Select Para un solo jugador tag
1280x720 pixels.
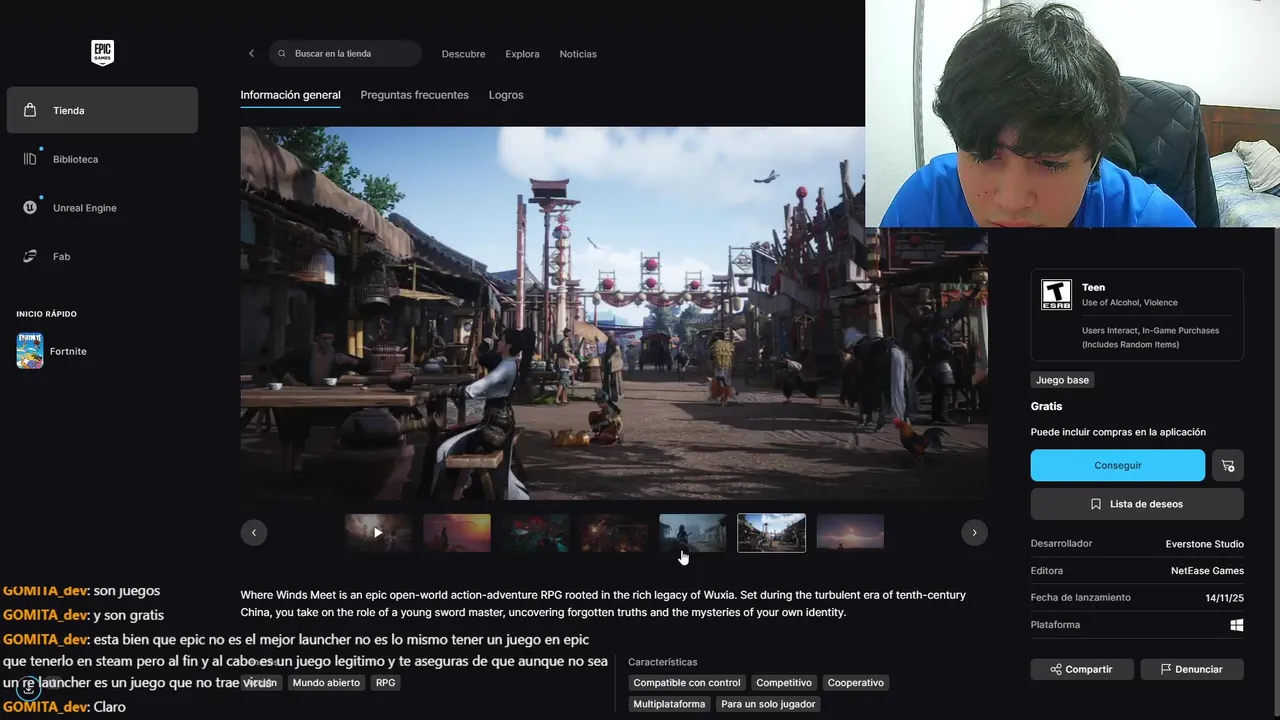(x=768, y=704)
